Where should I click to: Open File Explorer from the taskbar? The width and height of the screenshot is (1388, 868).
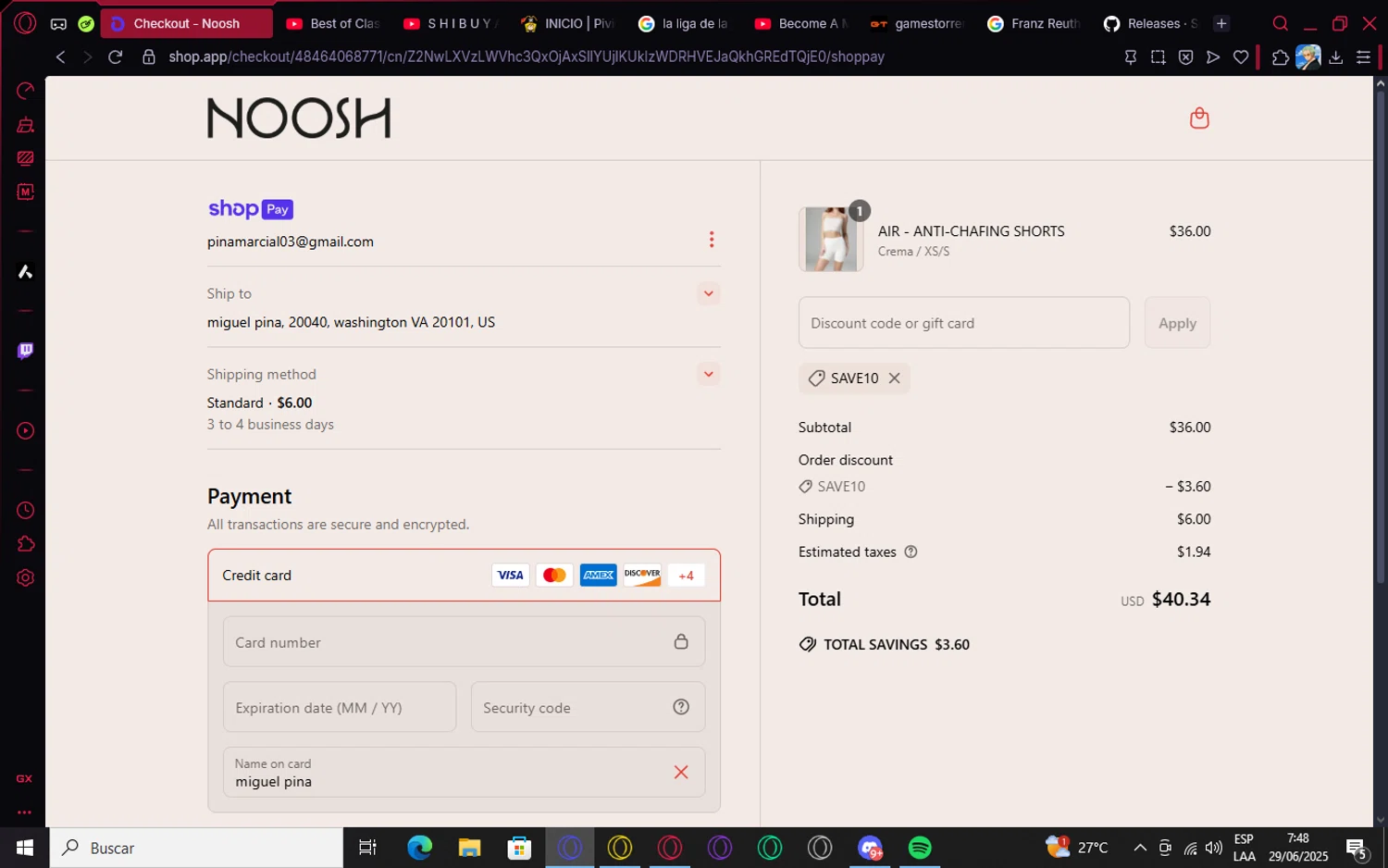pos(469,848)
